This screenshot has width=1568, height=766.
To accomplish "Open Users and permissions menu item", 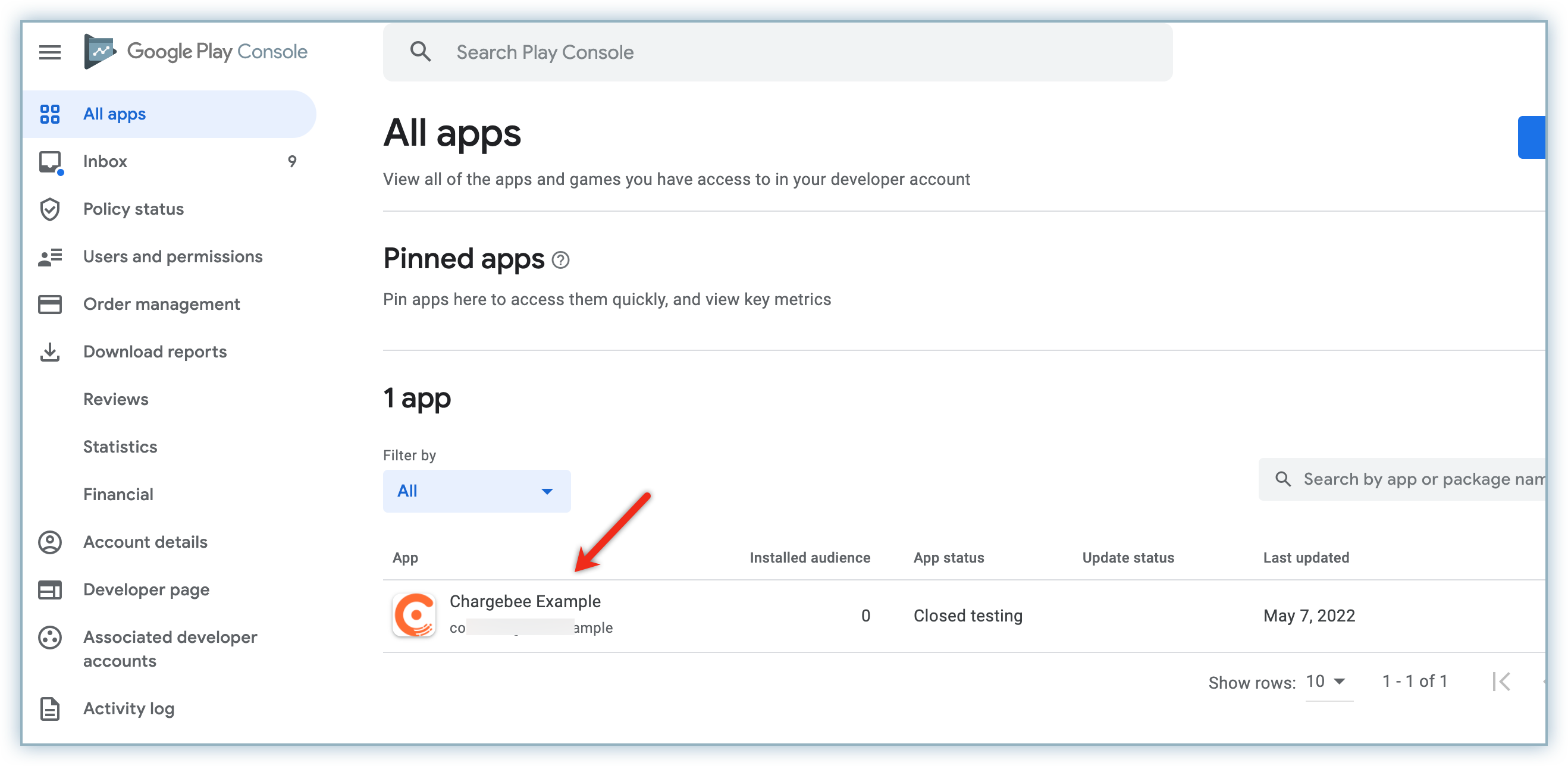I will tap(173, 257).
